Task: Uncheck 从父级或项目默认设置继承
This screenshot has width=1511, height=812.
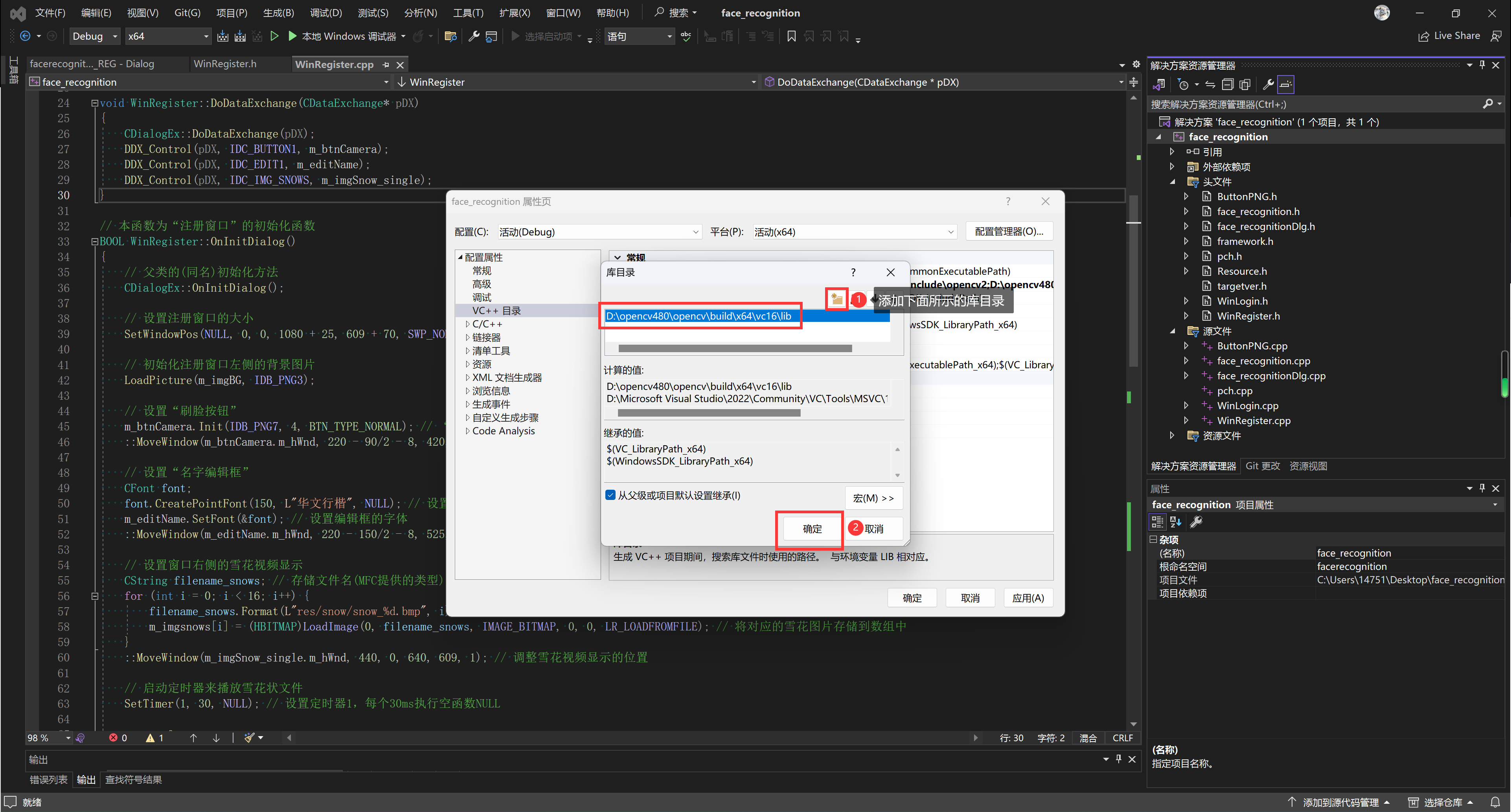Action: 610,495
